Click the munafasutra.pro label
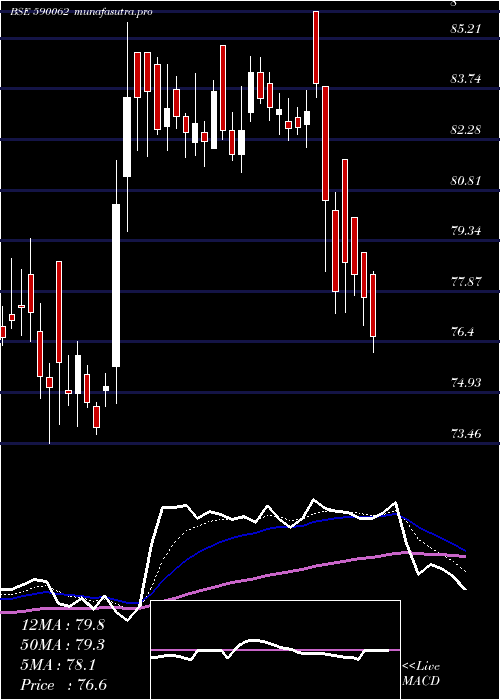This screenshot has height=700, width=500. tap(112, 12)
